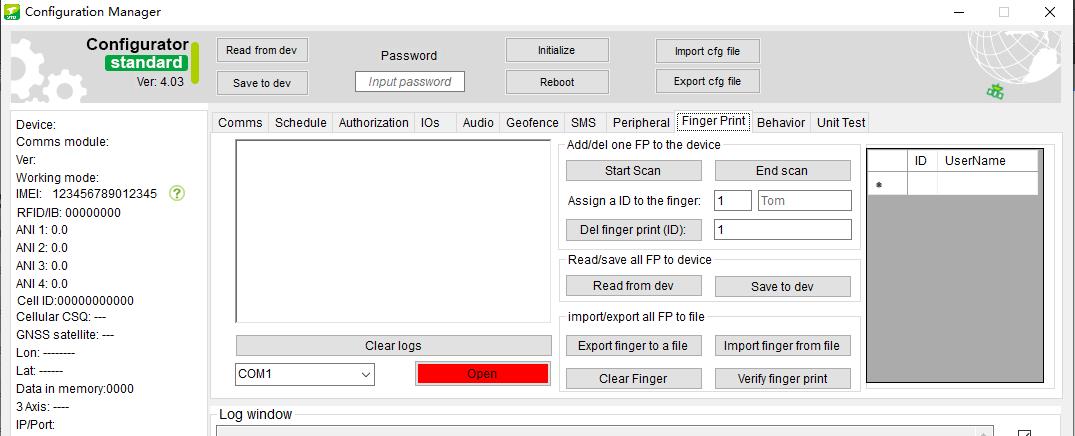1075x436 pixels.
Task: Focus the Input password field
Action: pos(410,82)
